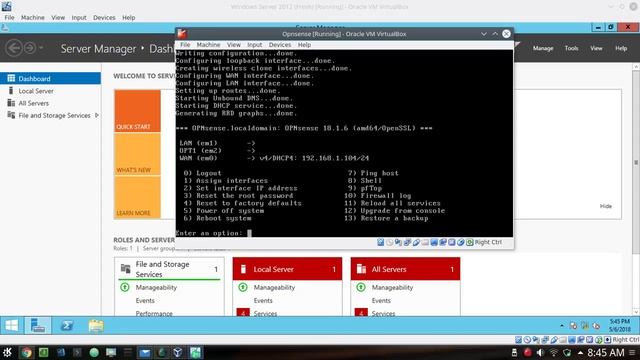Screen dimensions: 640x360
Task: Open Devices menu in Opnsense VM window
Action: pos(280,44)
